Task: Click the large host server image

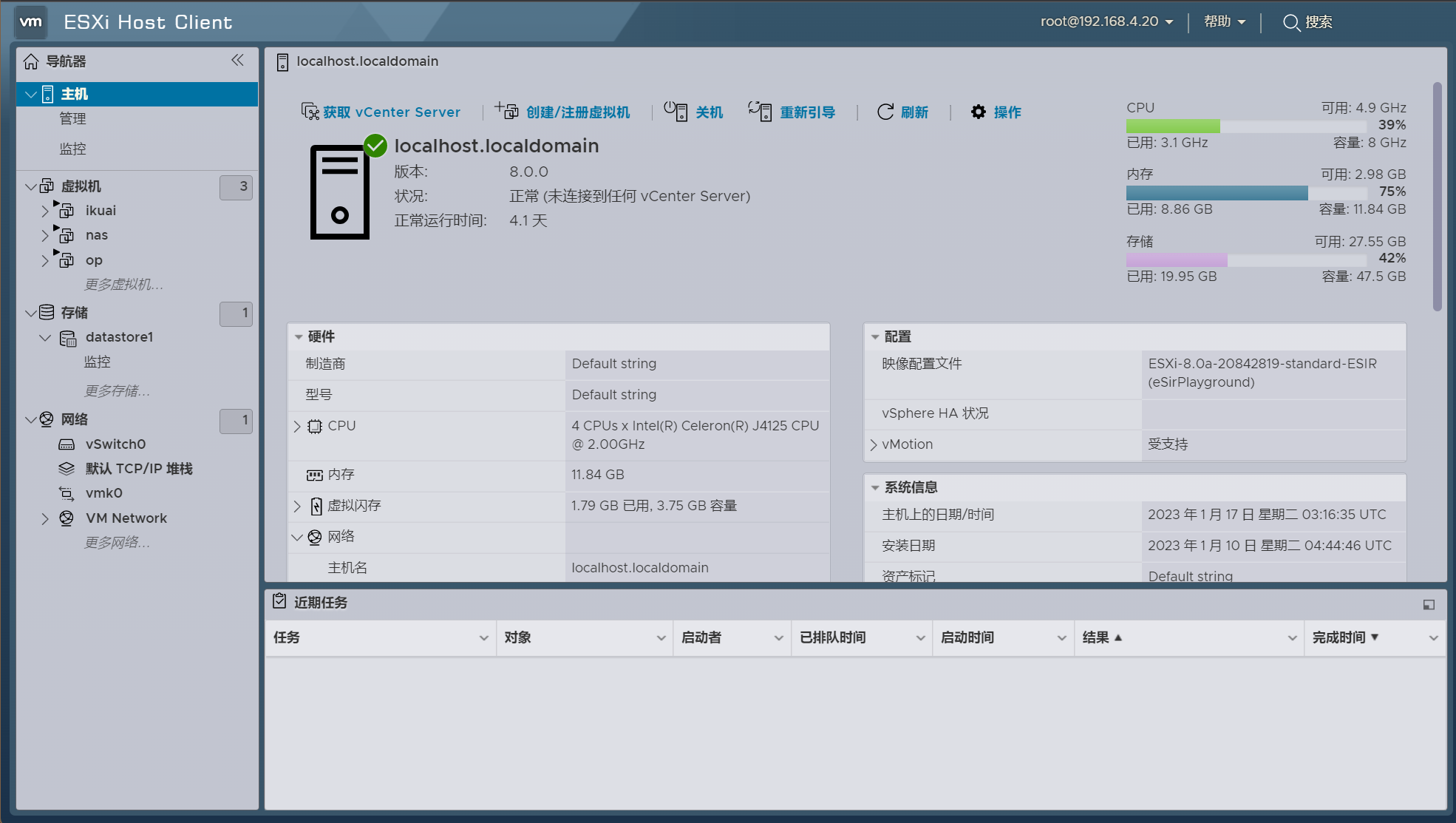Action: pos(340,192)
